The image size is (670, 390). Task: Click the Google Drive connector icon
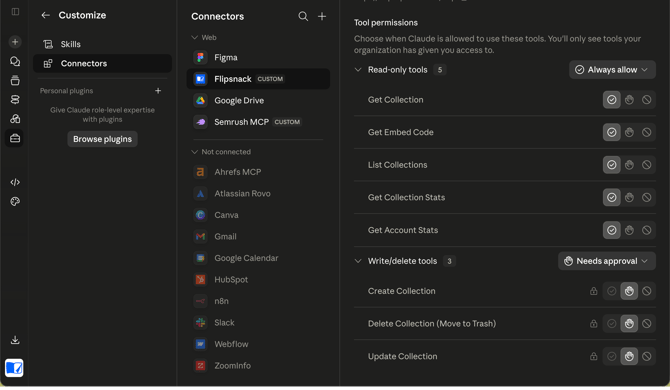[x=200, y=100]
